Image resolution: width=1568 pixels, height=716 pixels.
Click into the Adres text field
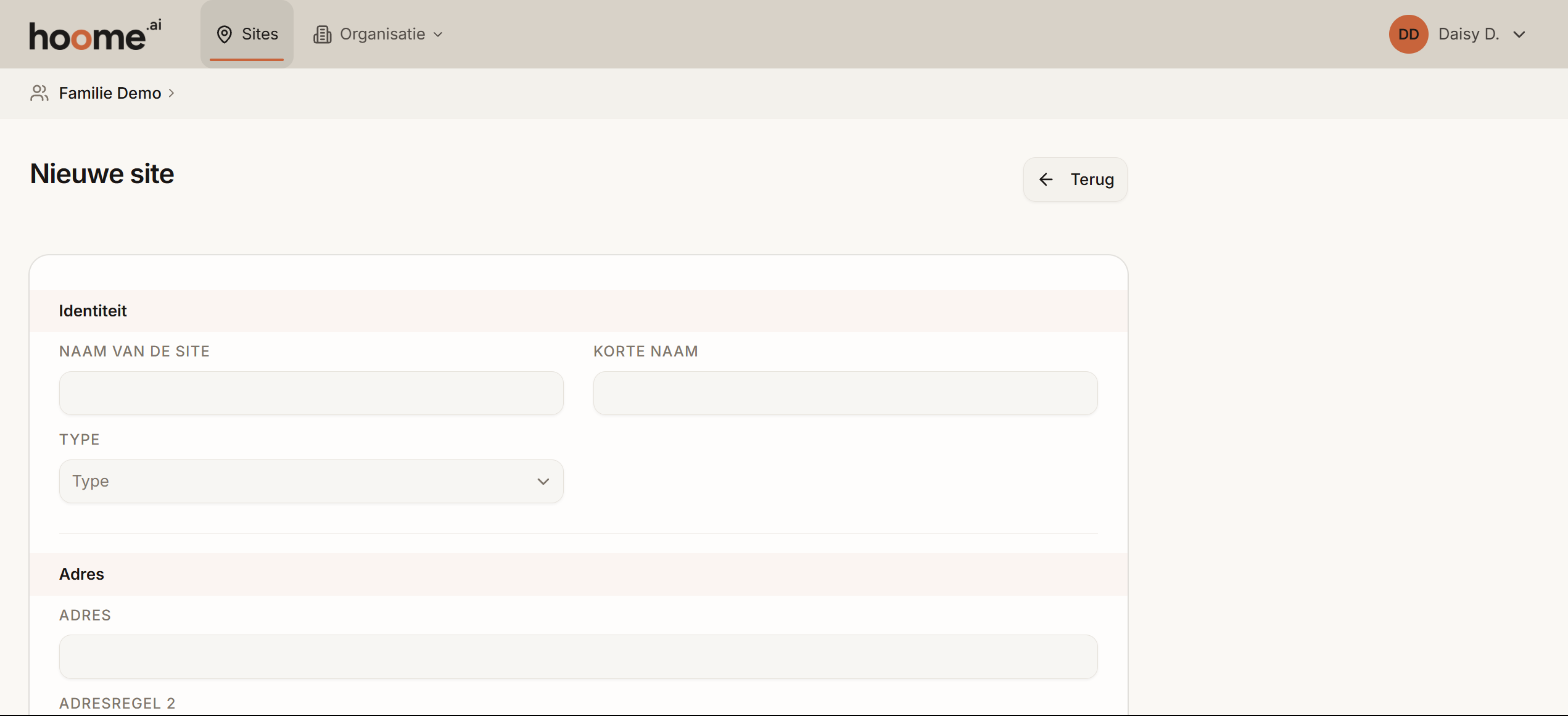point(578,657)
